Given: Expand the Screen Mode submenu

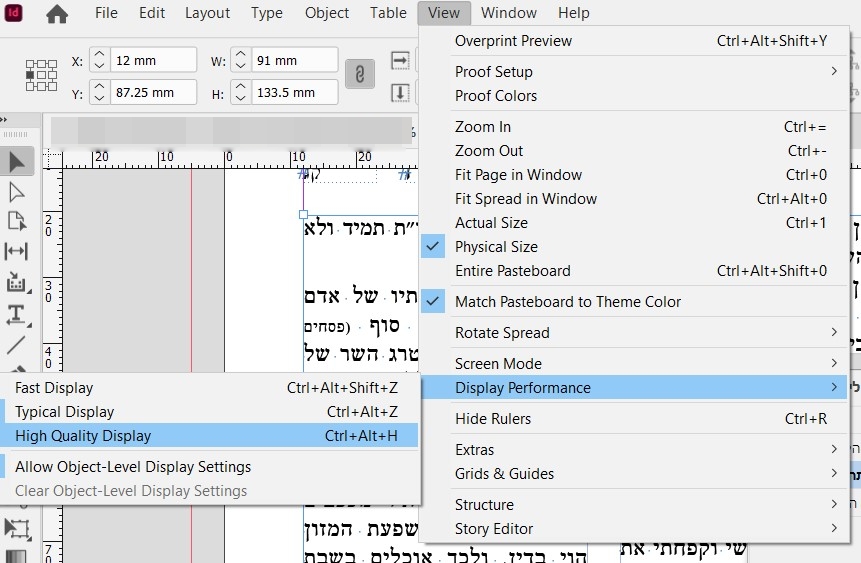Looking at the screenshot, I should point(634,364).
